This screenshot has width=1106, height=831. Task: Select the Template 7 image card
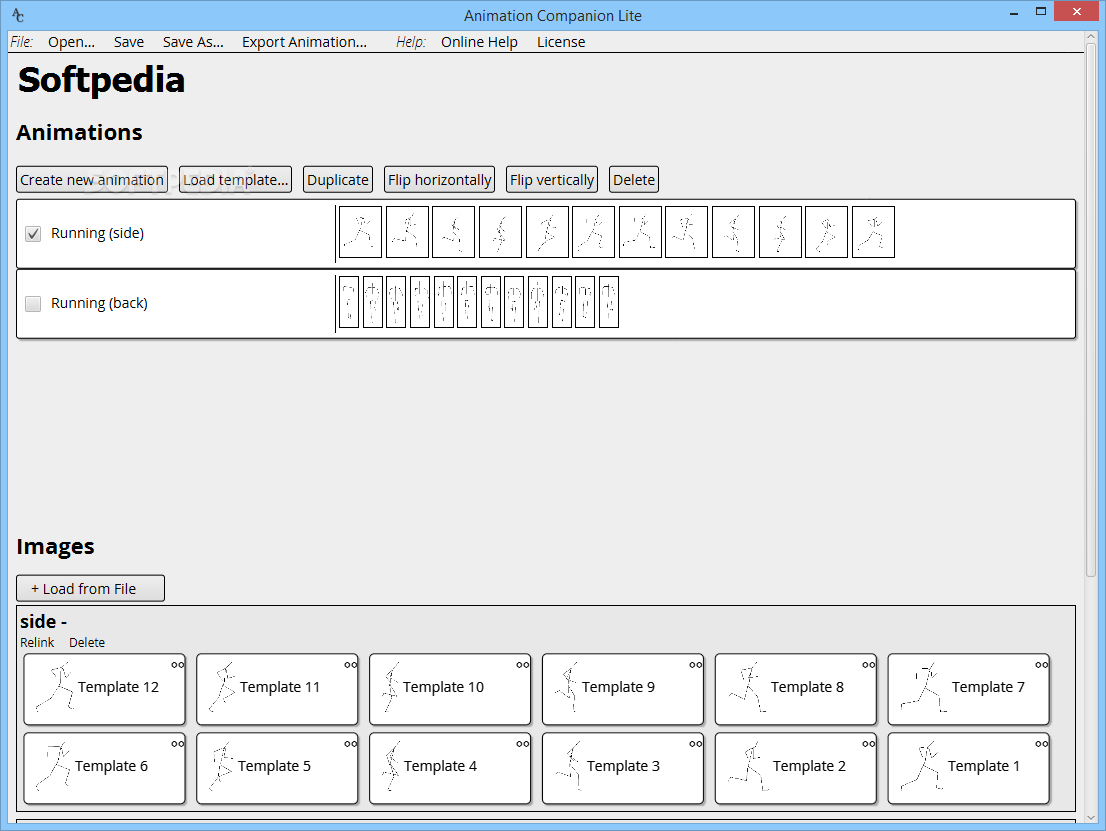968,689
